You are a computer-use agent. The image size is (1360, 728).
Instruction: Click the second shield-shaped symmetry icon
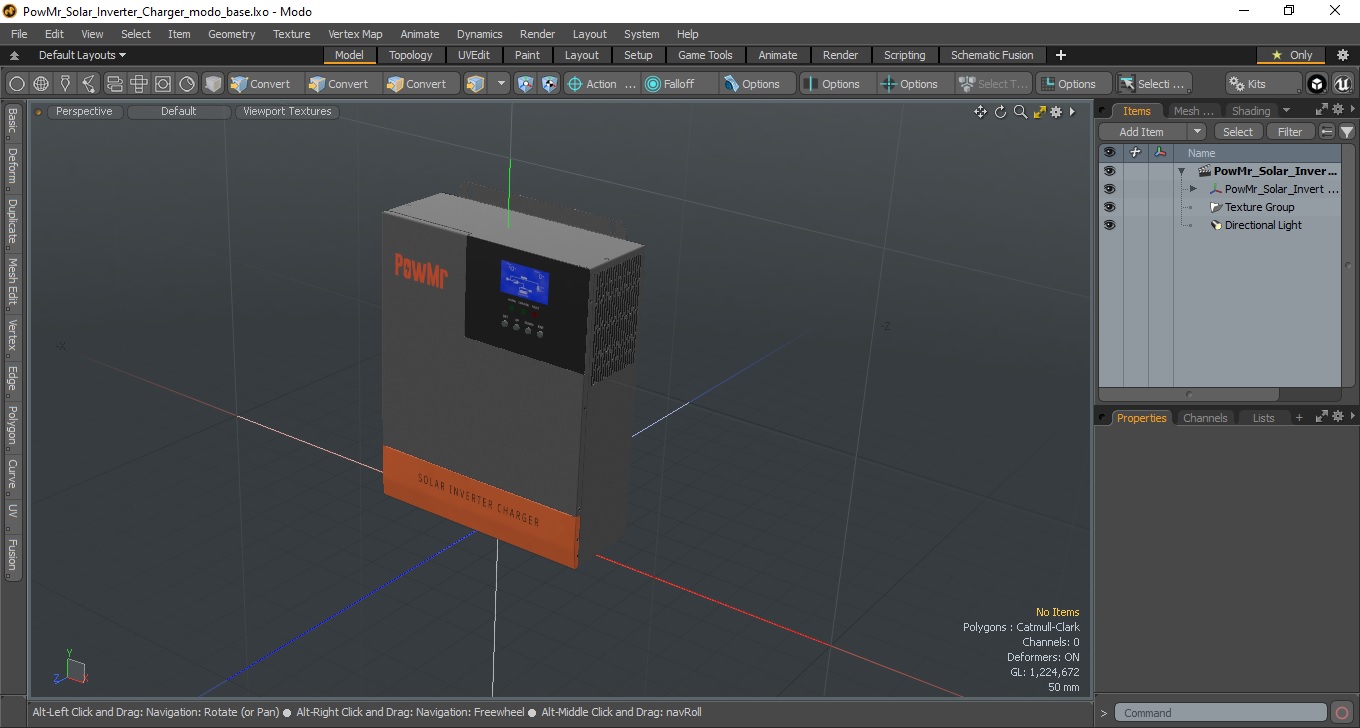[549, 84]
